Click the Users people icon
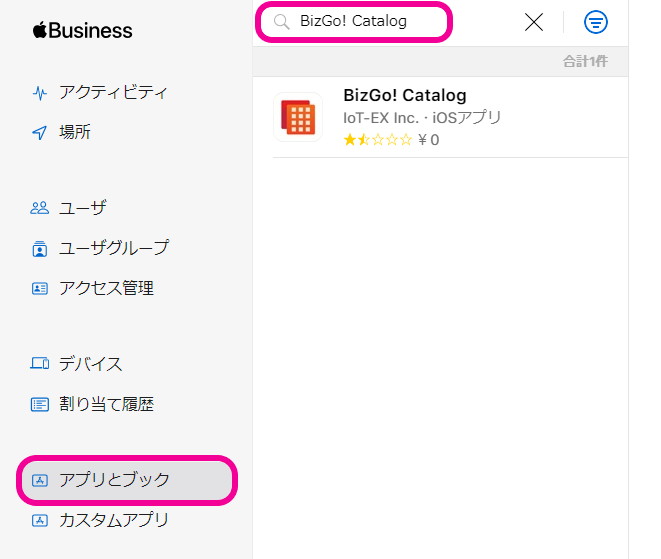 [x=40, y=208]
